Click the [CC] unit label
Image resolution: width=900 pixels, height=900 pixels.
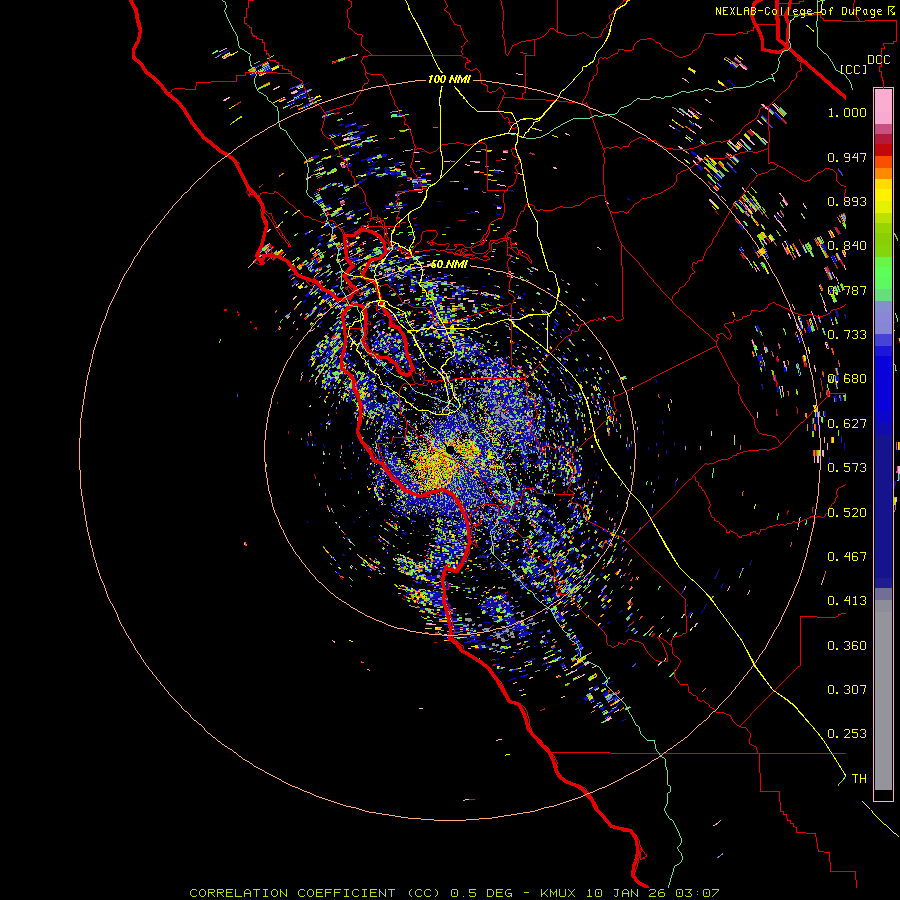pyautogui.click(x=854, y=69)
